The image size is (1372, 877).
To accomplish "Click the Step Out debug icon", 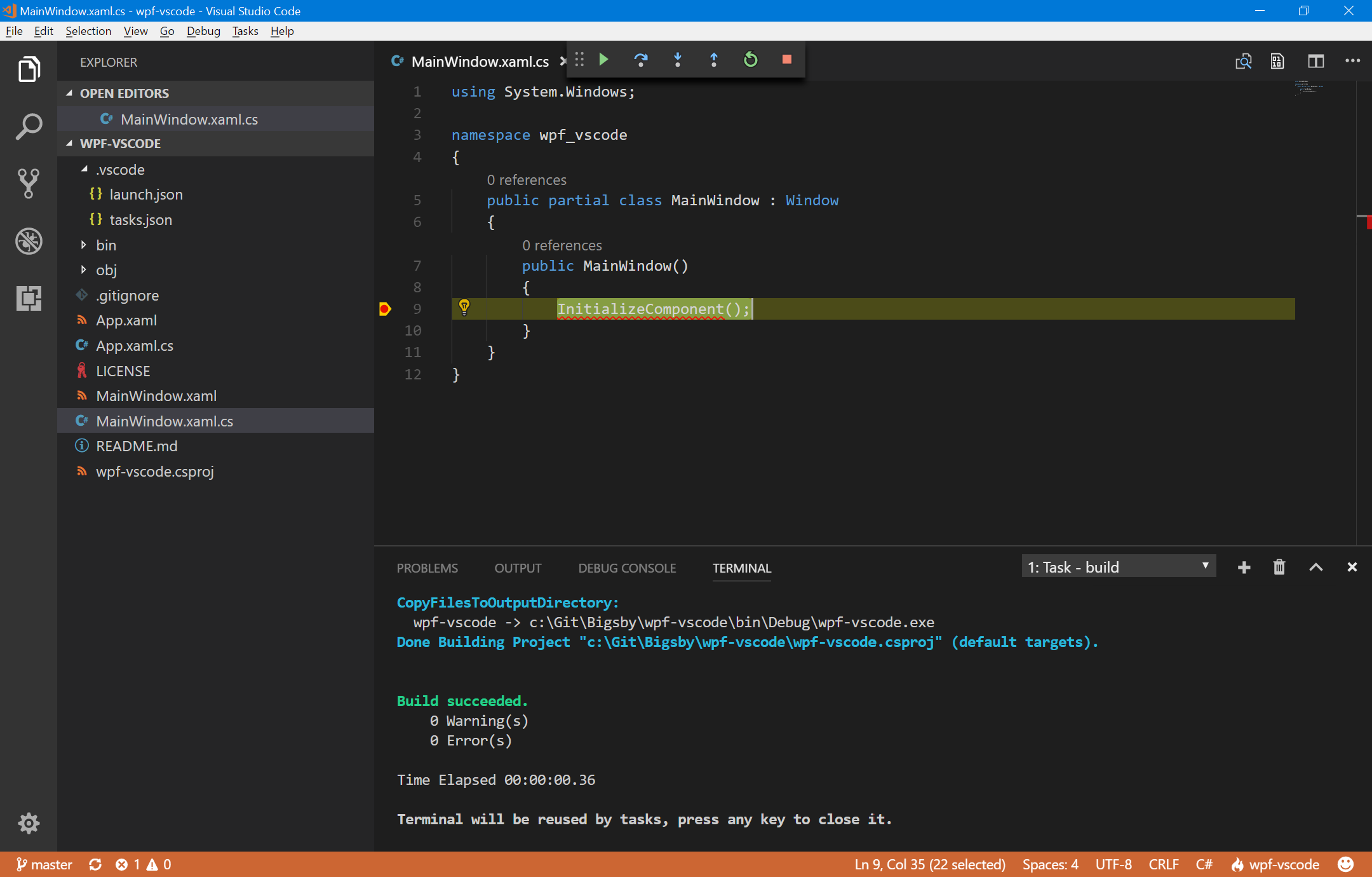I will pyautogui.click(x=713, y=60).
